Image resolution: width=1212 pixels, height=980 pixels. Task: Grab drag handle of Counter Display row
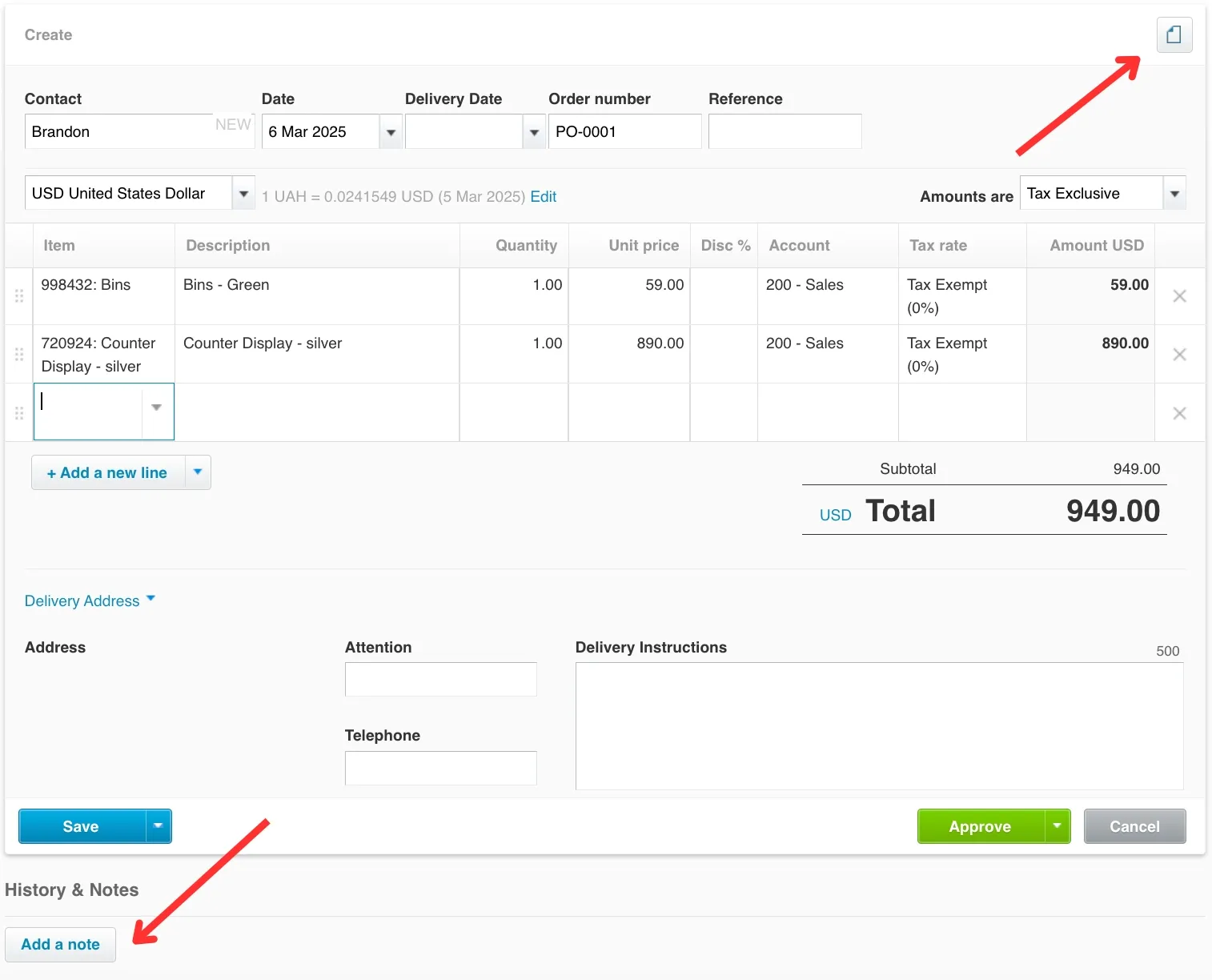click(19, 355)
